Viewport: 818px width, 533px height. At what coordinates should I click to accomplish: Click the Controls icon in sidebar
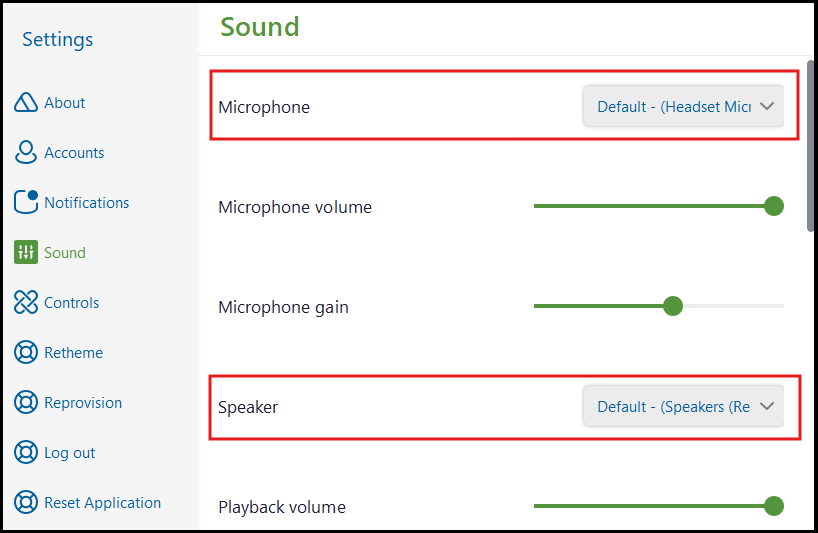tap(26, 303)
